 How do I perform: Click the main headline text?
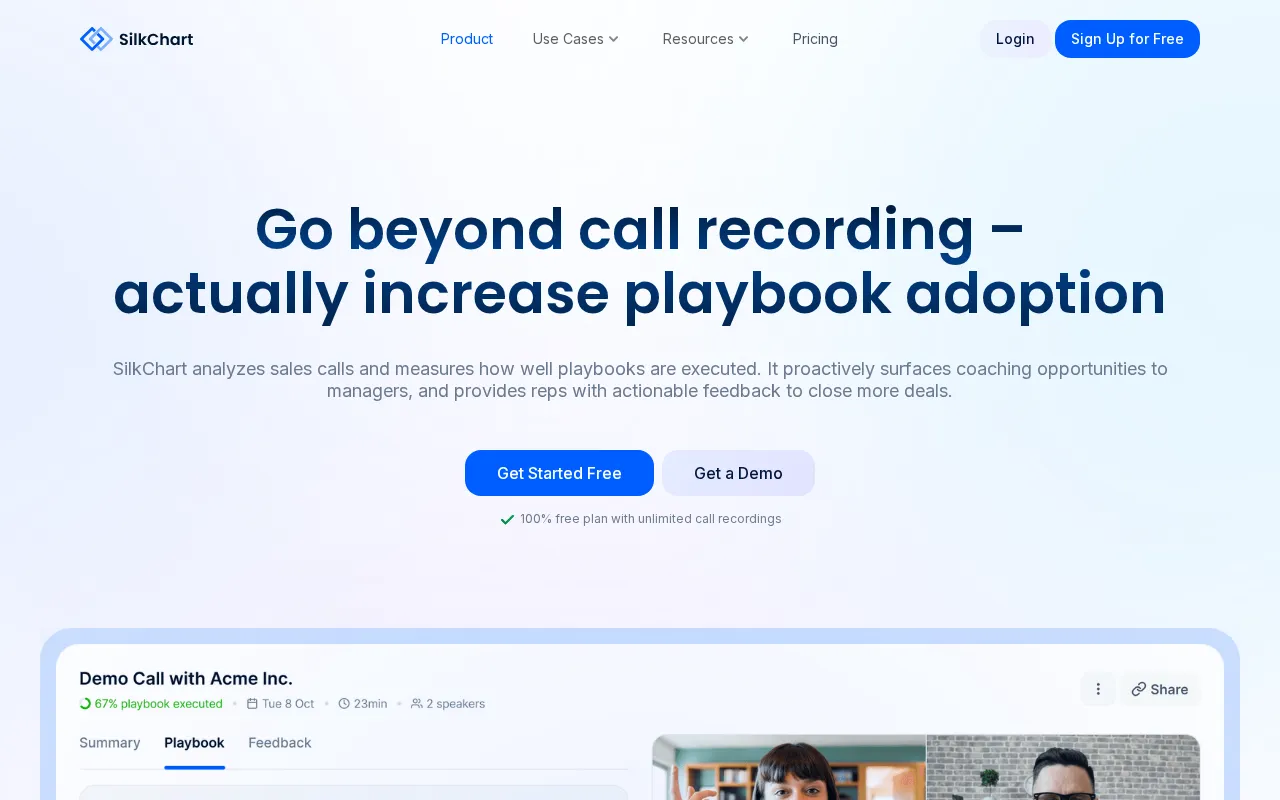click(x=640, y=261)
